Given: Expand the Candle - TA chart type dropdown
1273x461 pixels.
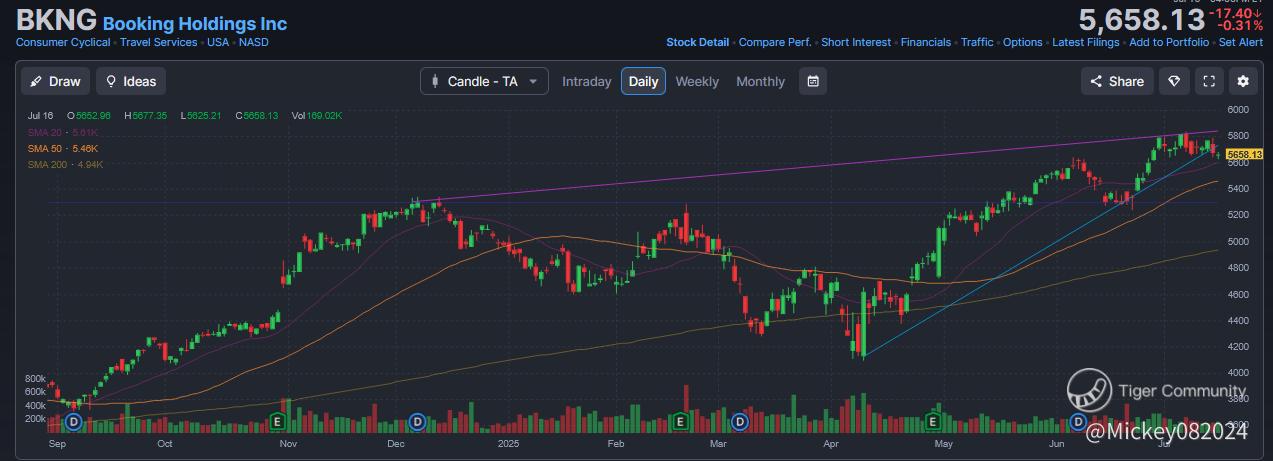Looking at the screenshot, I should pos(484,81).
